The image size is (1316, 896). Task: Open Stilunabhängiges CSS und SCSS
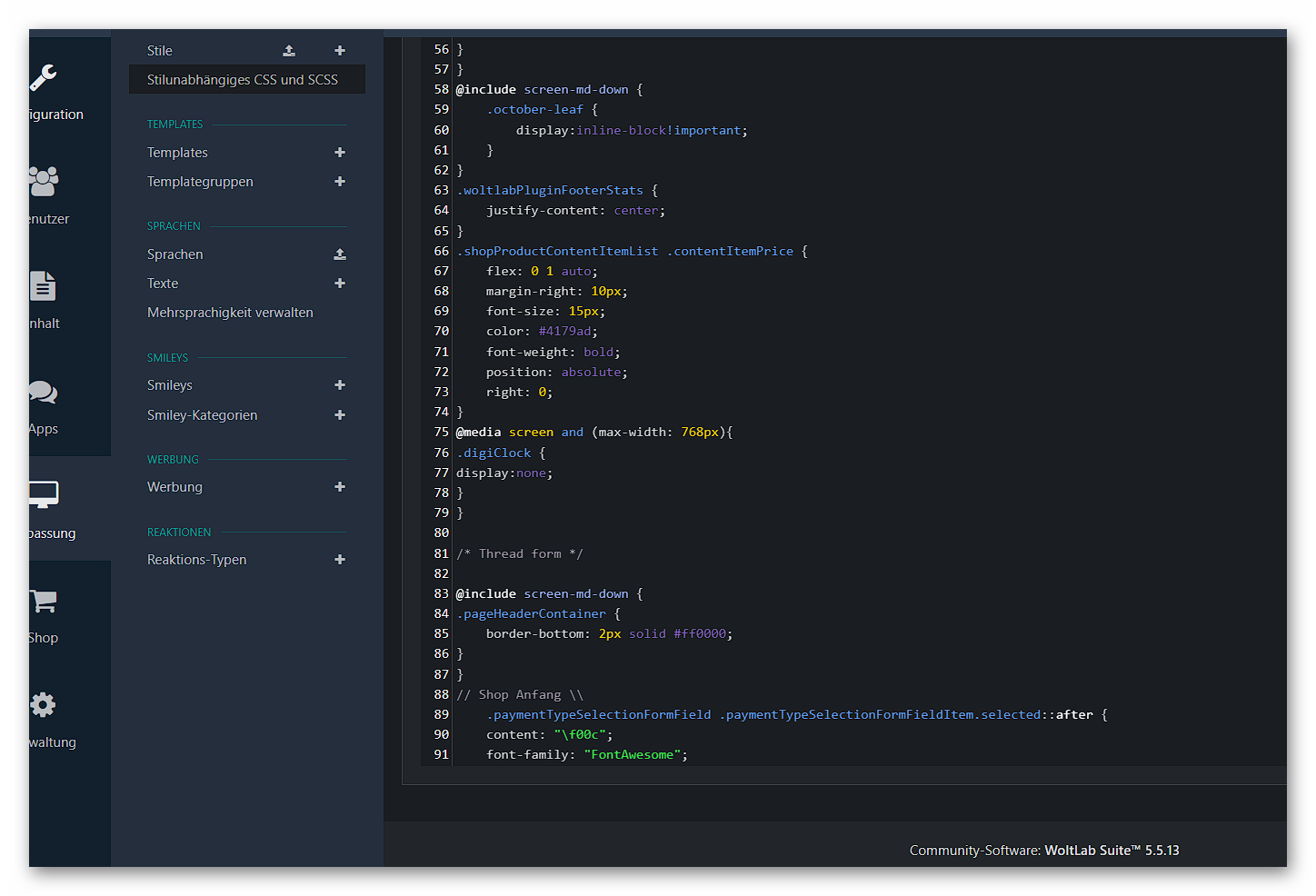[243, 80]
